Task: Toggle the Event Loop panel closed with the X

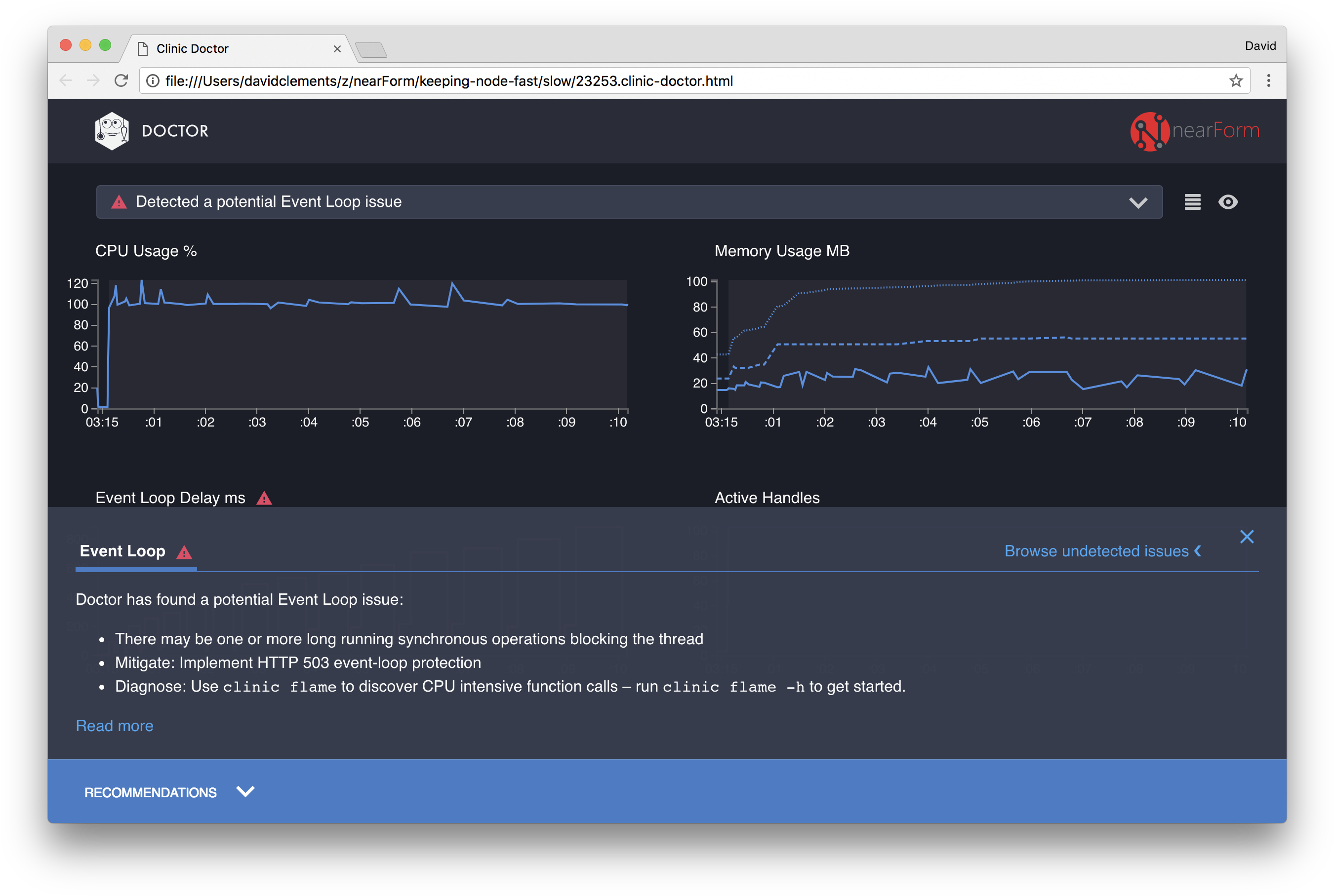Action: point(1247,537)
